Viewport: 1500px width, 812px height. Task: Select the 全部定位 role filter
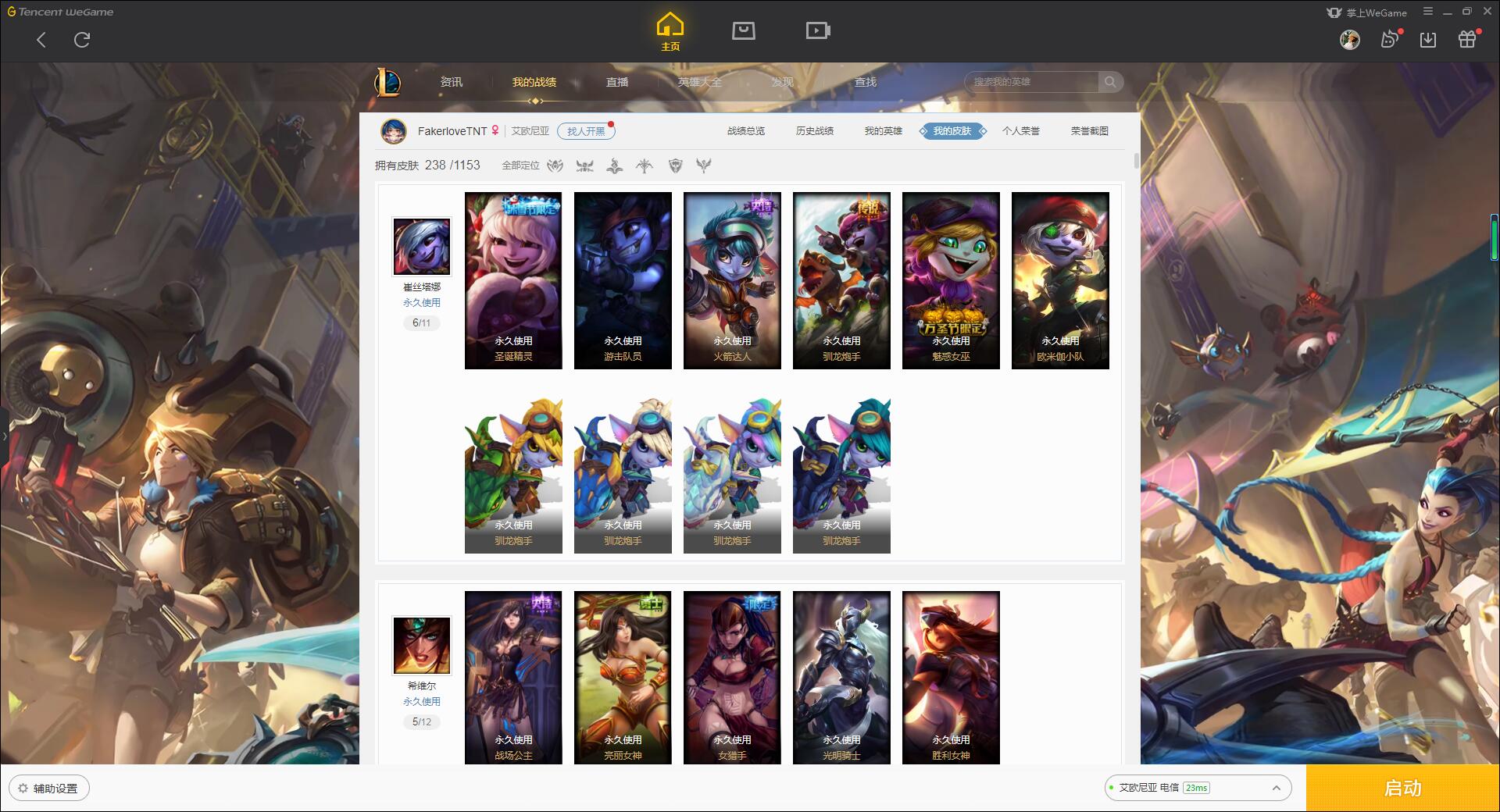pyautogui.click(x=520, y=166)
